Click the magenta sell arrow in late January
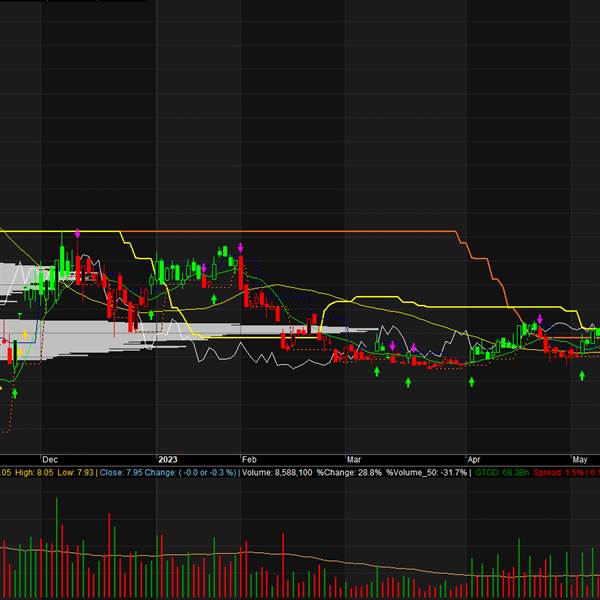 click(x=241, y=246)
